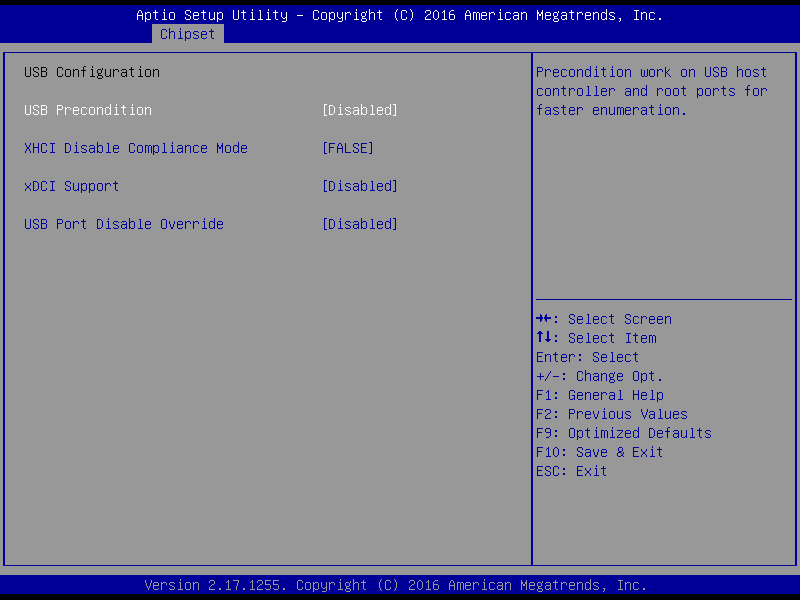Viewport: 800px width, 600px height.
Task: Restore F2 Previous Values
Action: pos(612,414)
